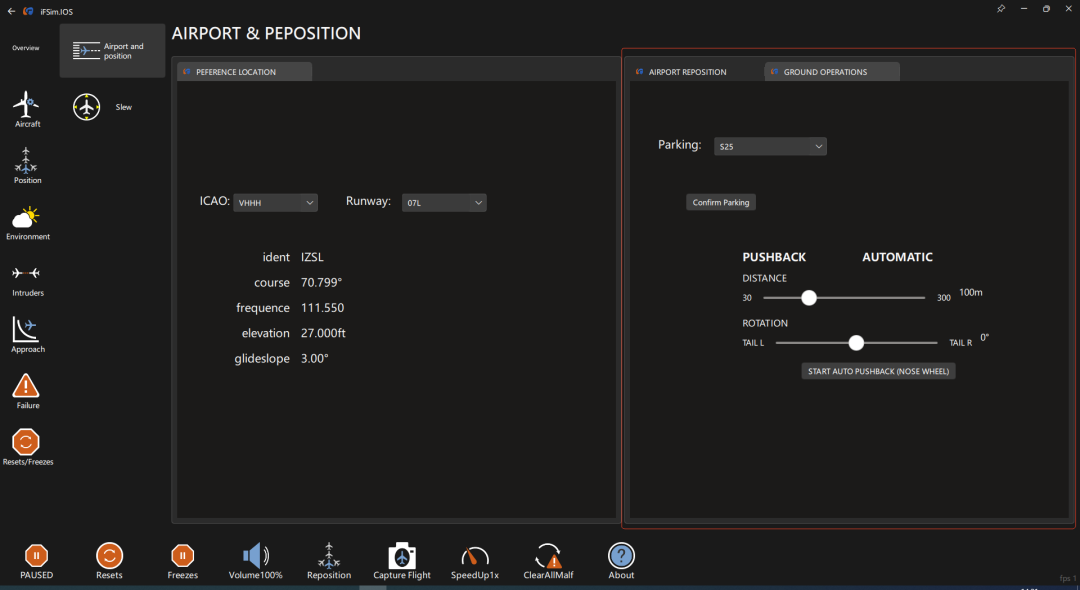Click the ClearAllMalf icon
This screenshot has height=590, width=1080.
tap(548, 557)
